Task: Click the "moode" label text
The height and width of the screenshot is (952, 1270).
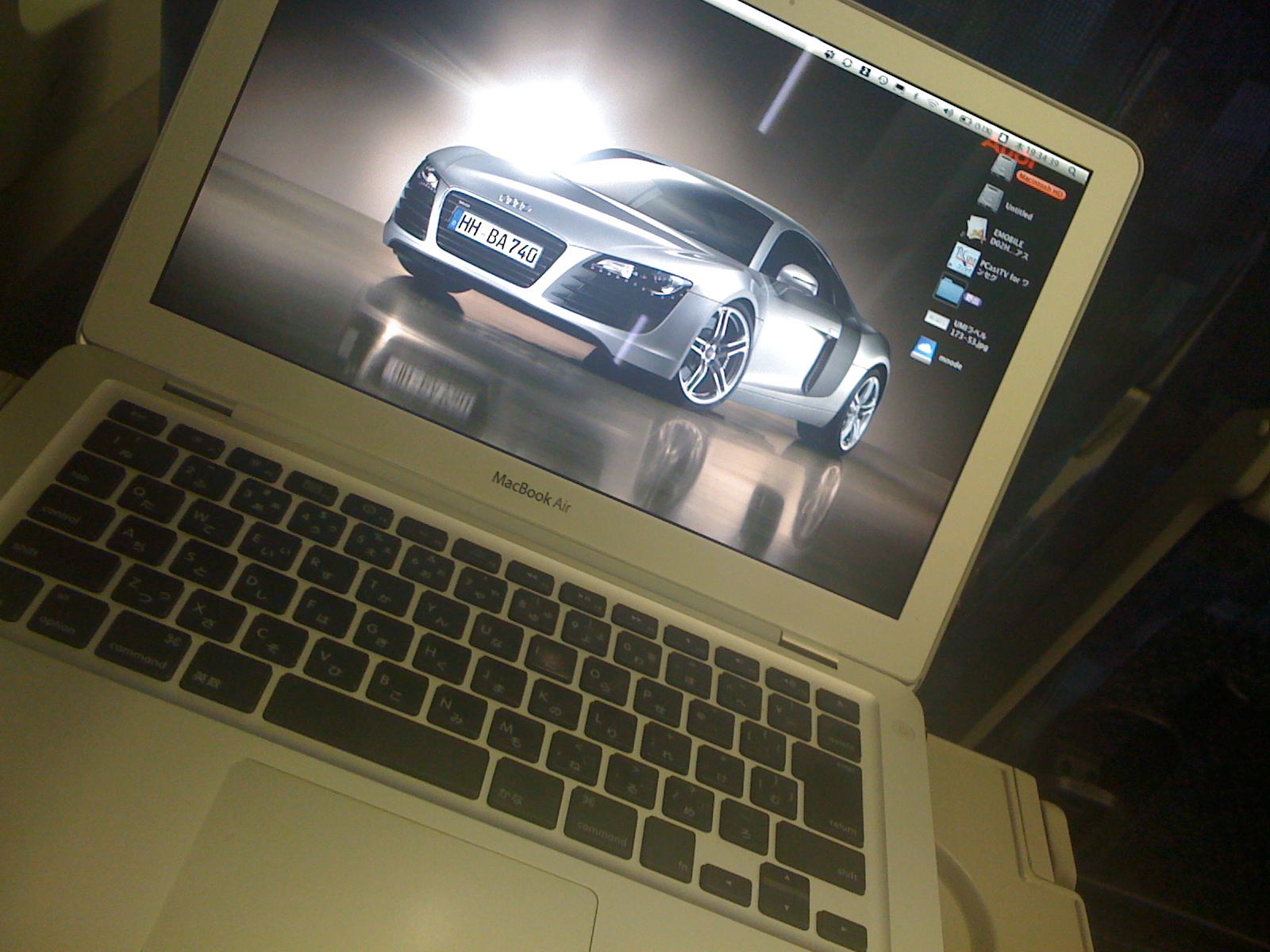Action: [x=950, y=362]
